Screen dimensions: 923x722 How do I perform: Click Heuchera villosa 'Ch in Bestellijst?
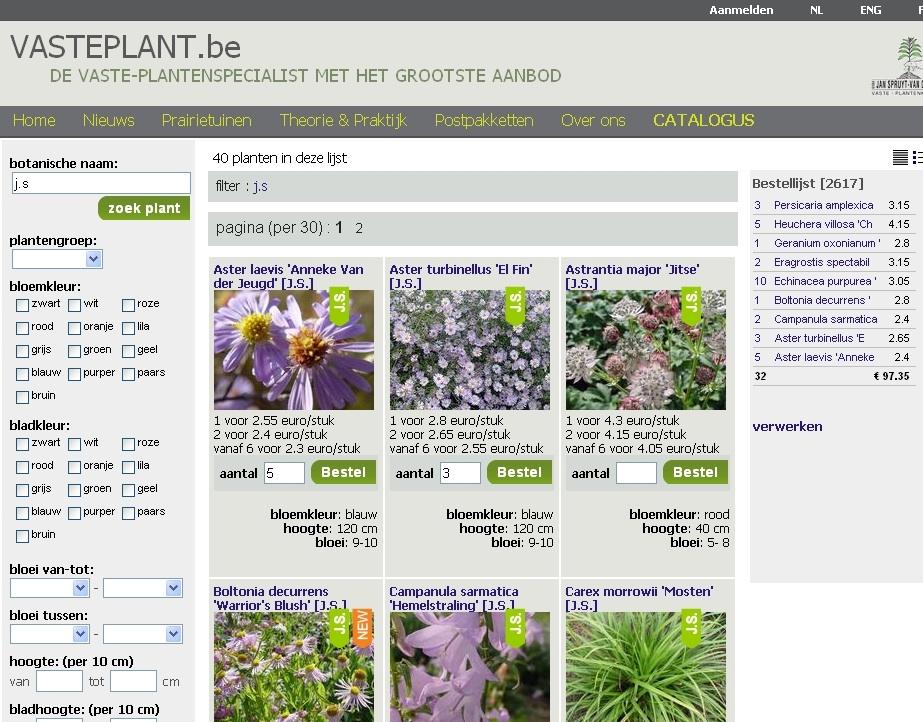[x=823, y=224]
